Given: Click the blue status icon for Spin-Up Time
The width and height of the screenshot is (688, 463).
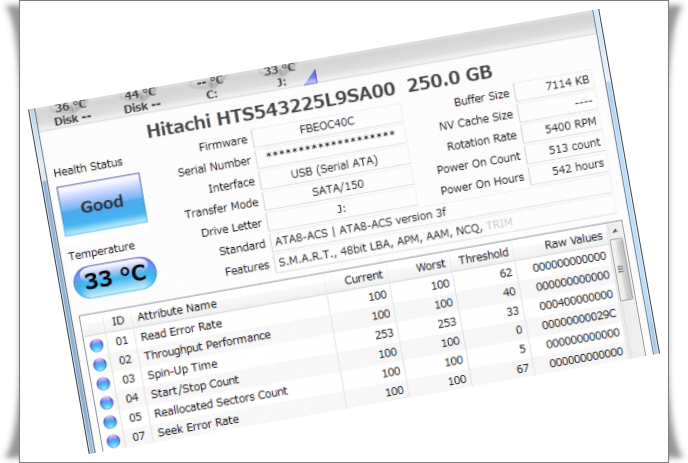Looking at the screenshot, I should 103,383.
